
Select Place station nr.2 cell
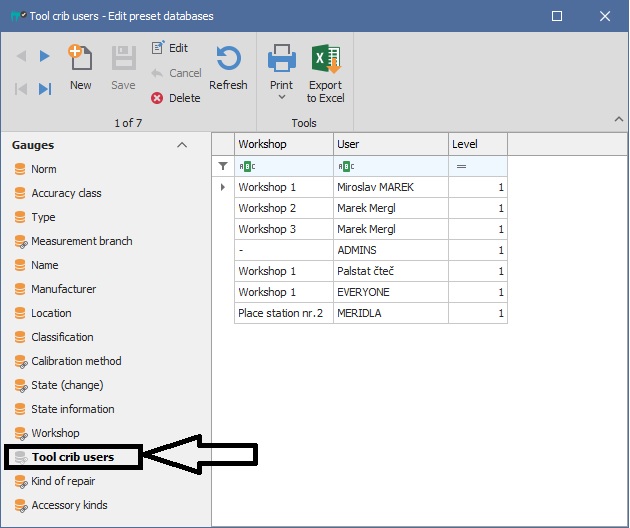pos(284,313)
